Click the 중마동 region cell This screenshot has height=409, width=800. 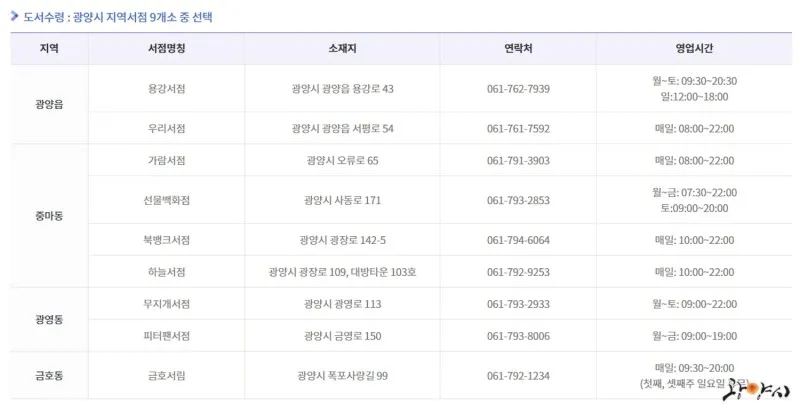pyautogui.click(x=49, y=216)
